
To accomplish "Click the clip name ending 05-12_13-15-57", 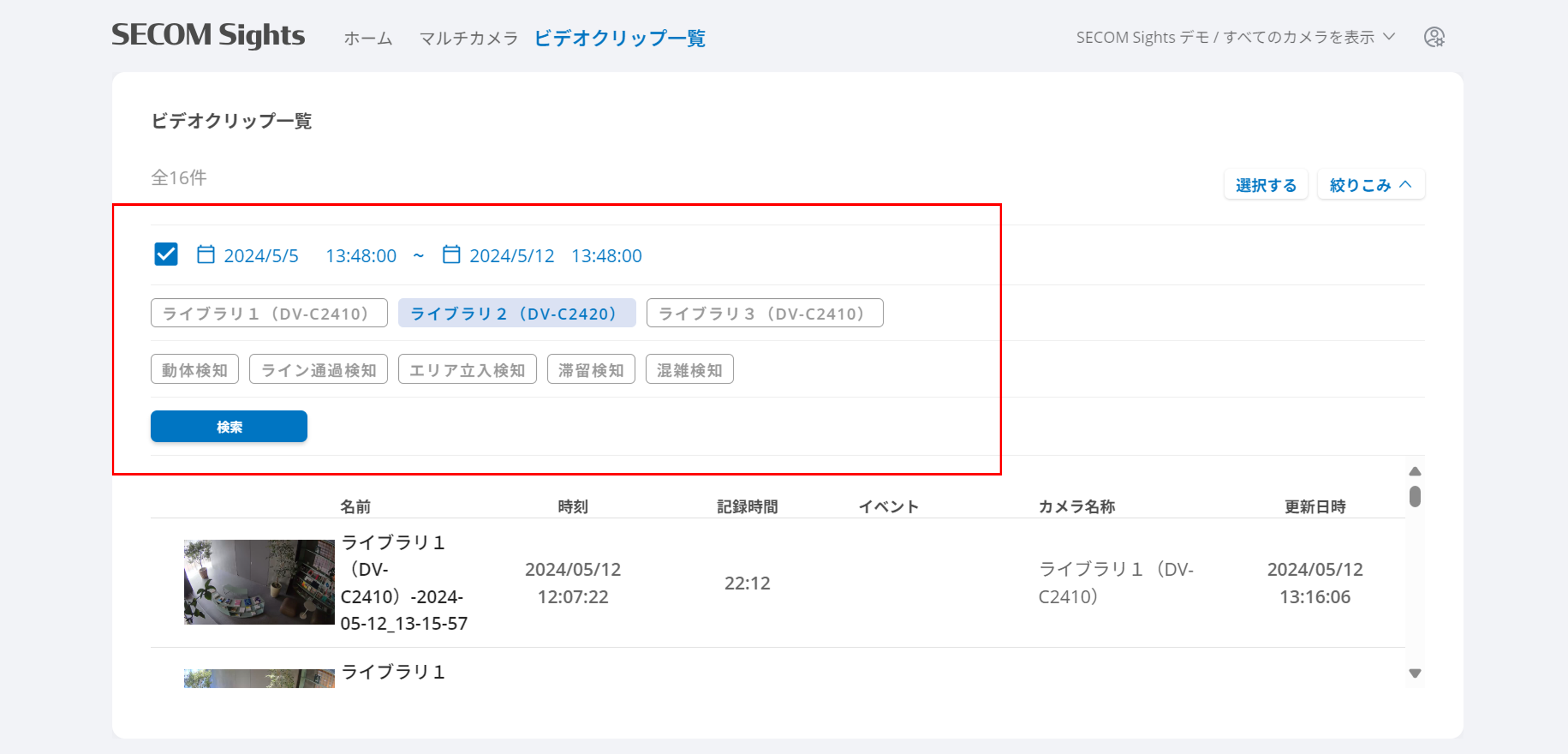I will [404, 582].
